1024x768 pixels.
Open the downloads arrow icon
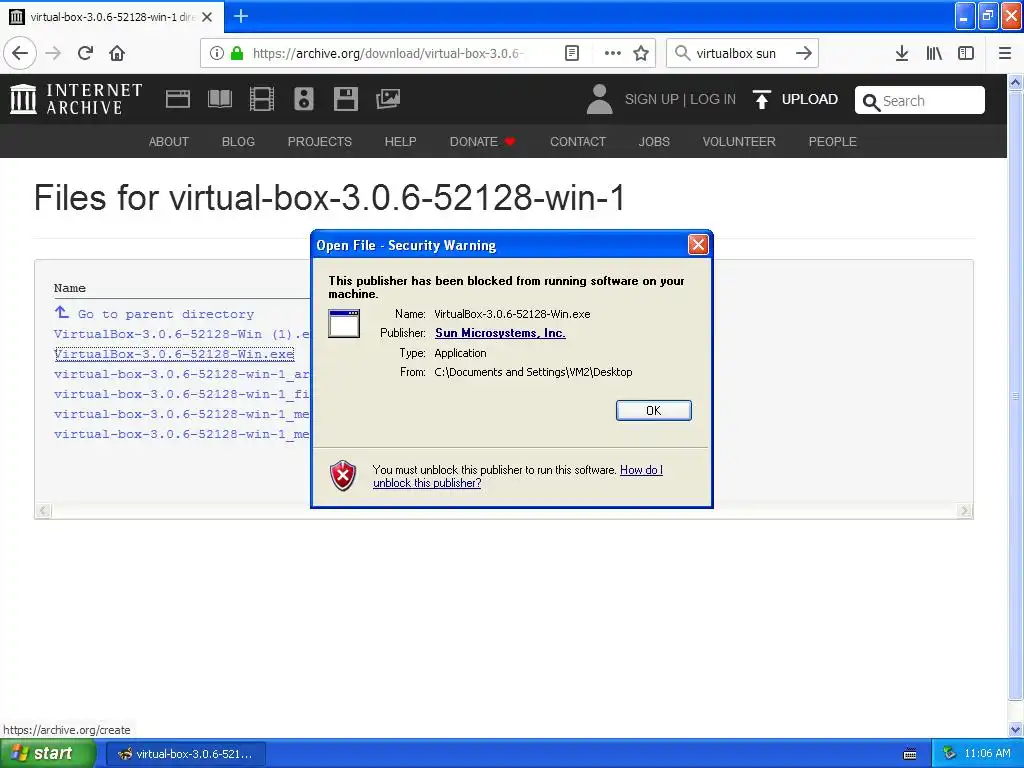[902, 53]
